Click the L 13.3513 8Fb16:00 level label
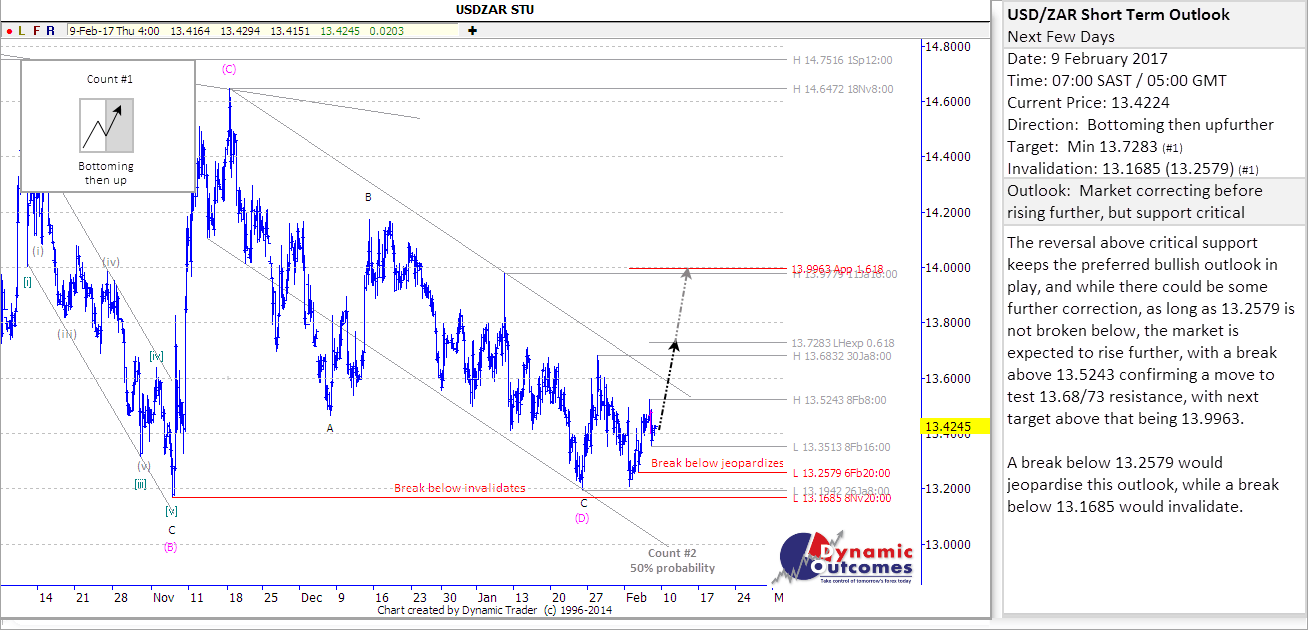Image resolution: width=1308 pixels, height=630 pixels. (841, 447)
